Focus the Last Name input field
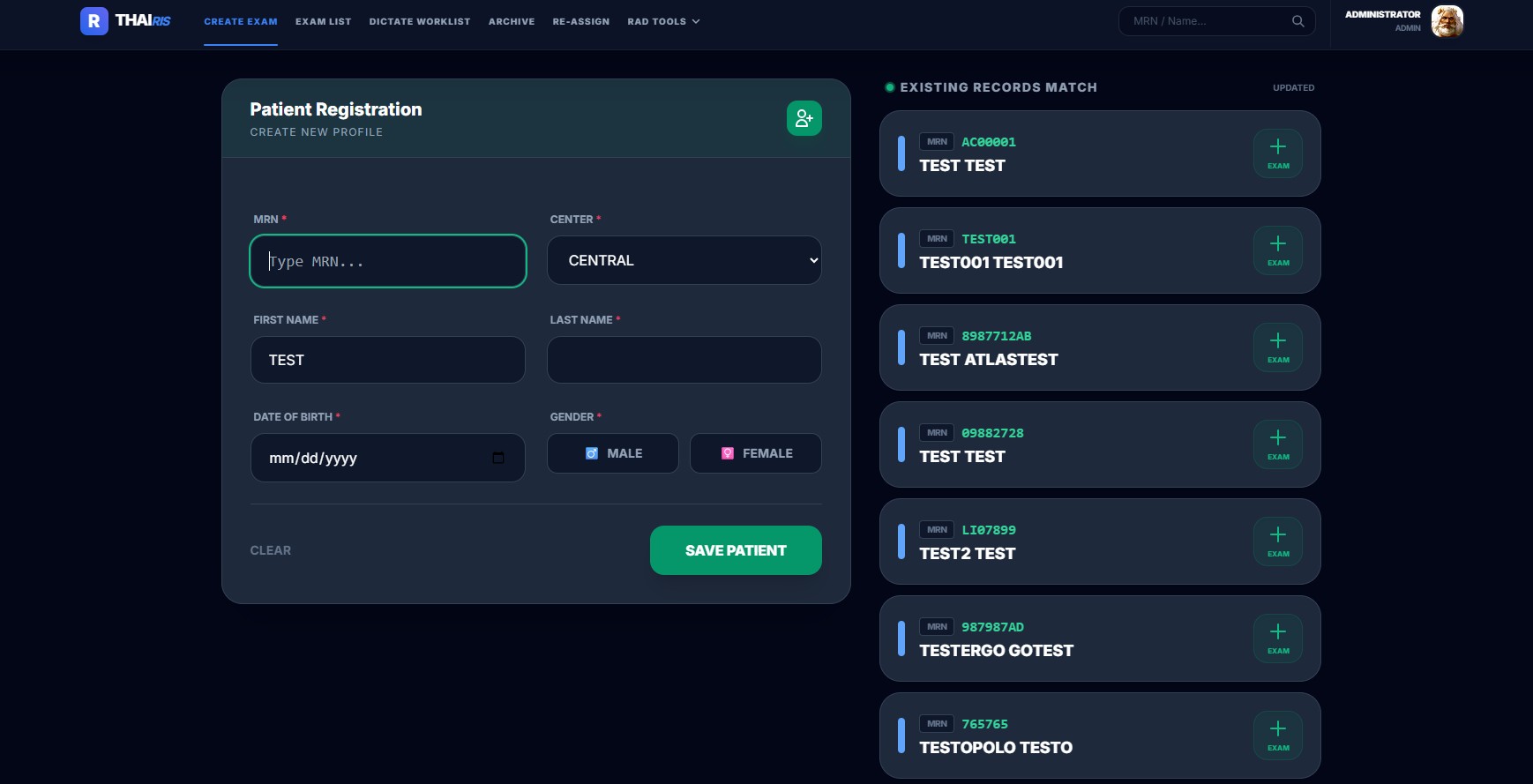Viewport: 1533px width, 784px height. pos(684,360)
